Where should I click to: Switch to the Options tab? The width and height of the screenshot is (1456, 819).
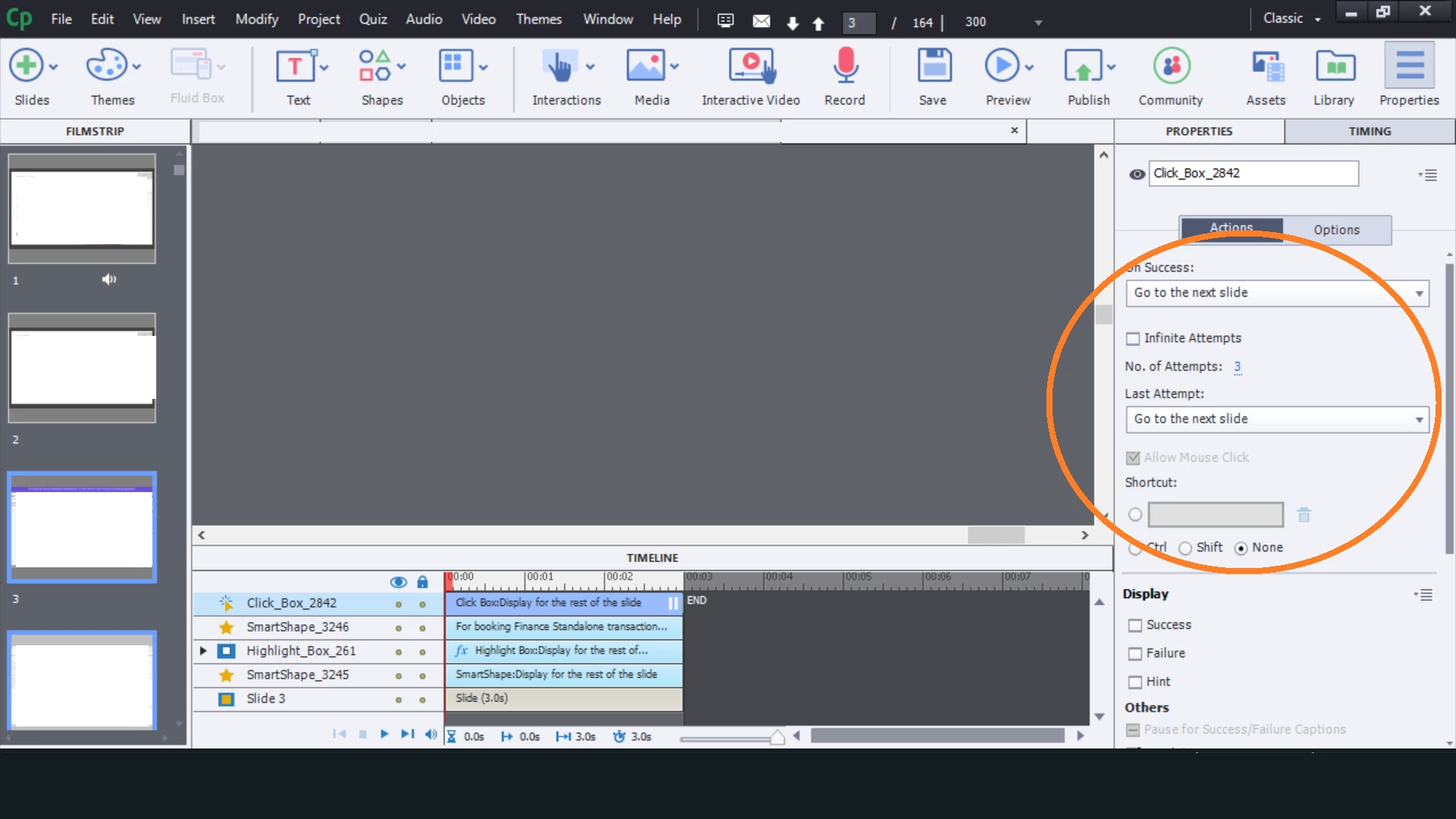[1336, 230]
